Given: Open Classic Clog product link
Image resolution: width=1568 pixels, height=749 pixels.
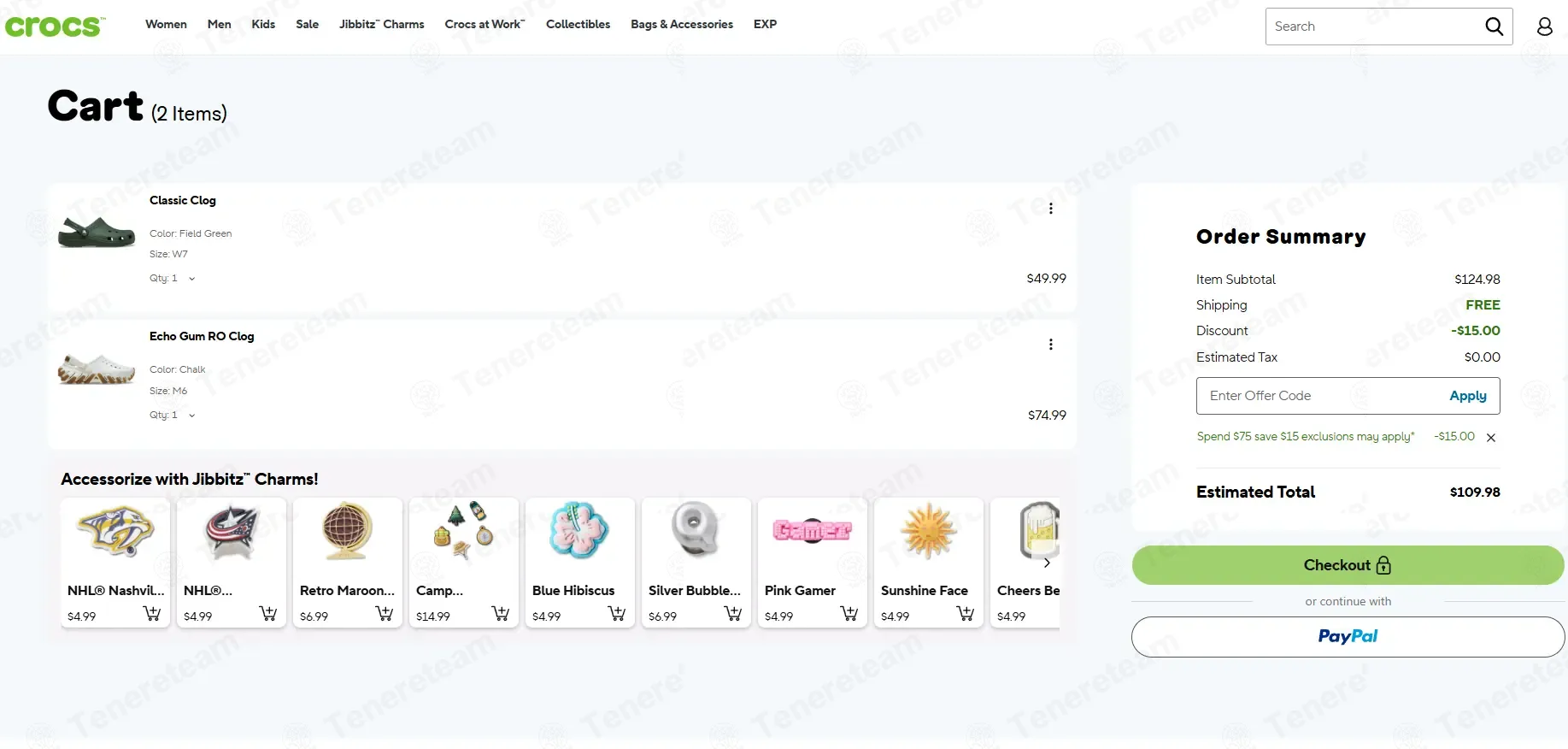Looking at the screenshot, I should click(x=183, y=200).
